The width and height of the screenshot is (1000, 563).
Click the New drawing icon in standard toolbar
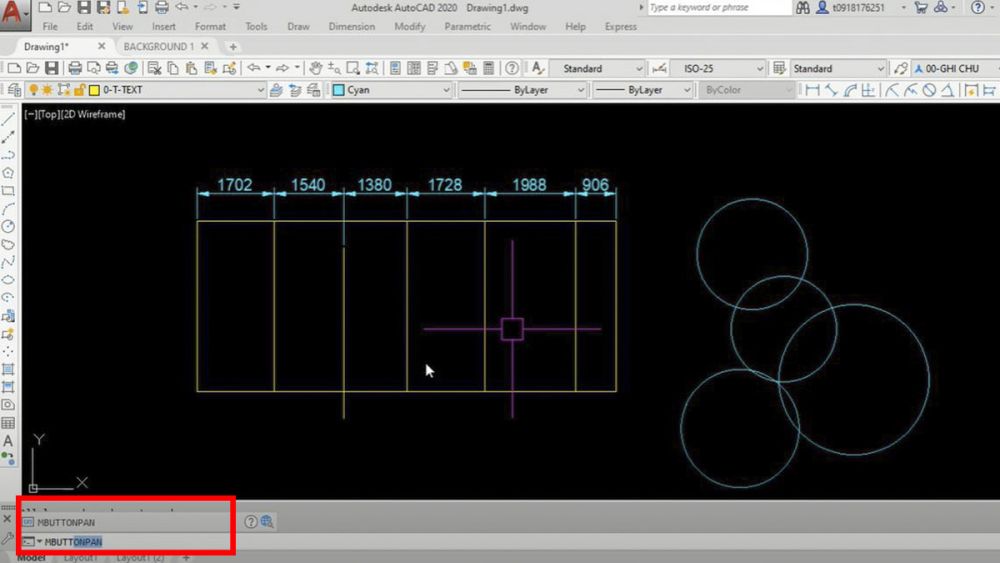[14, 68]
